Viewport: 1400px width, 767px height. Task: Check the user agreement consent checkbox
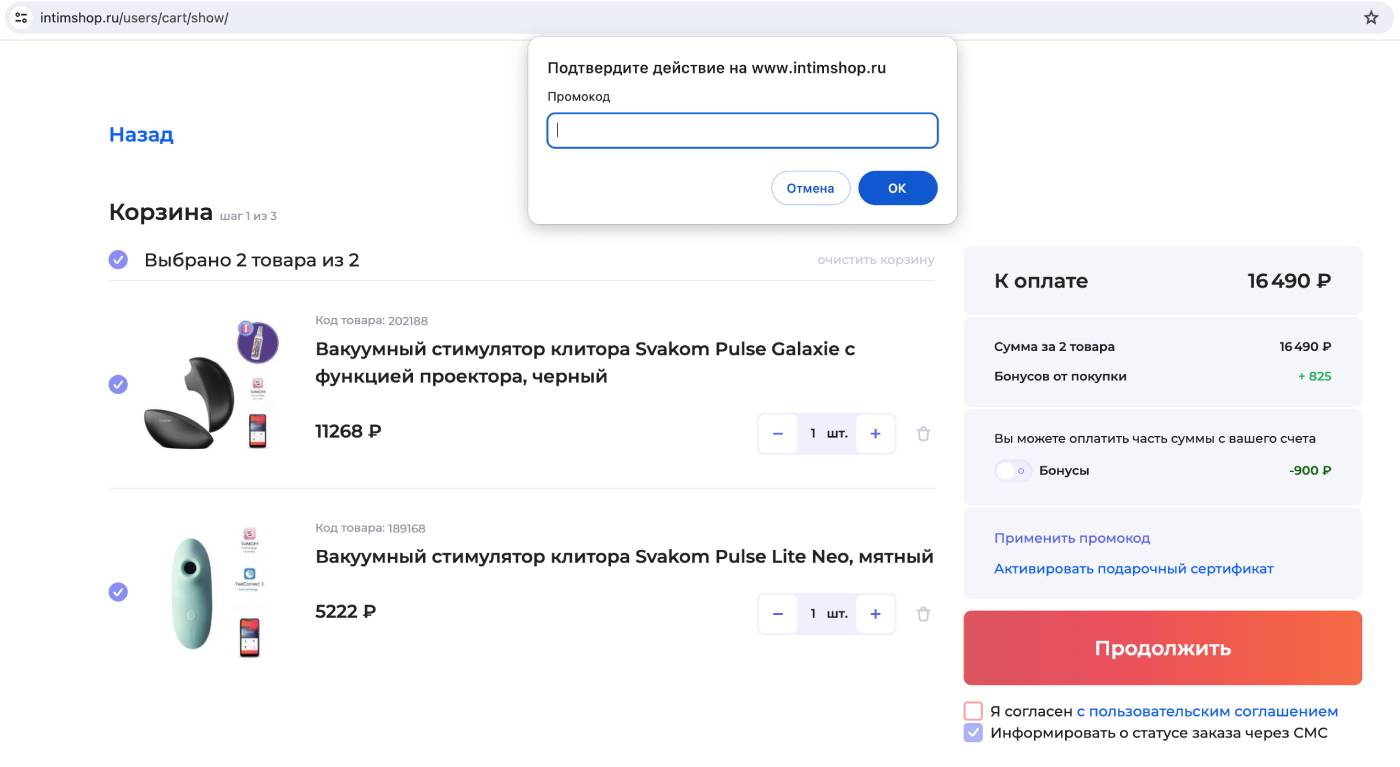(971, 711)
